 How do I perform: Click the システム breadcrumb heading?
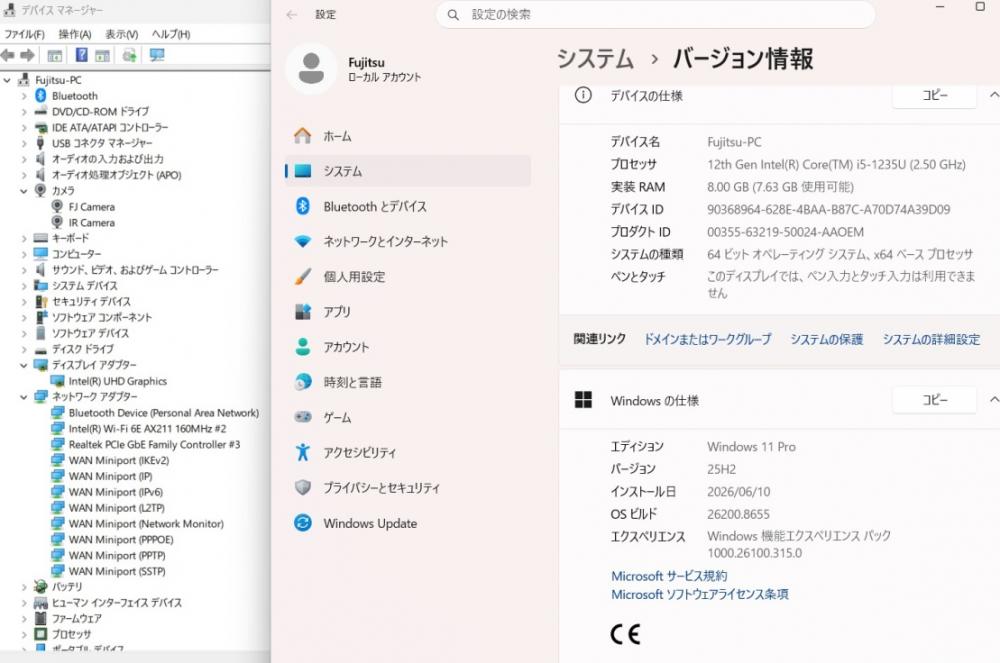(x=595, y=59)
